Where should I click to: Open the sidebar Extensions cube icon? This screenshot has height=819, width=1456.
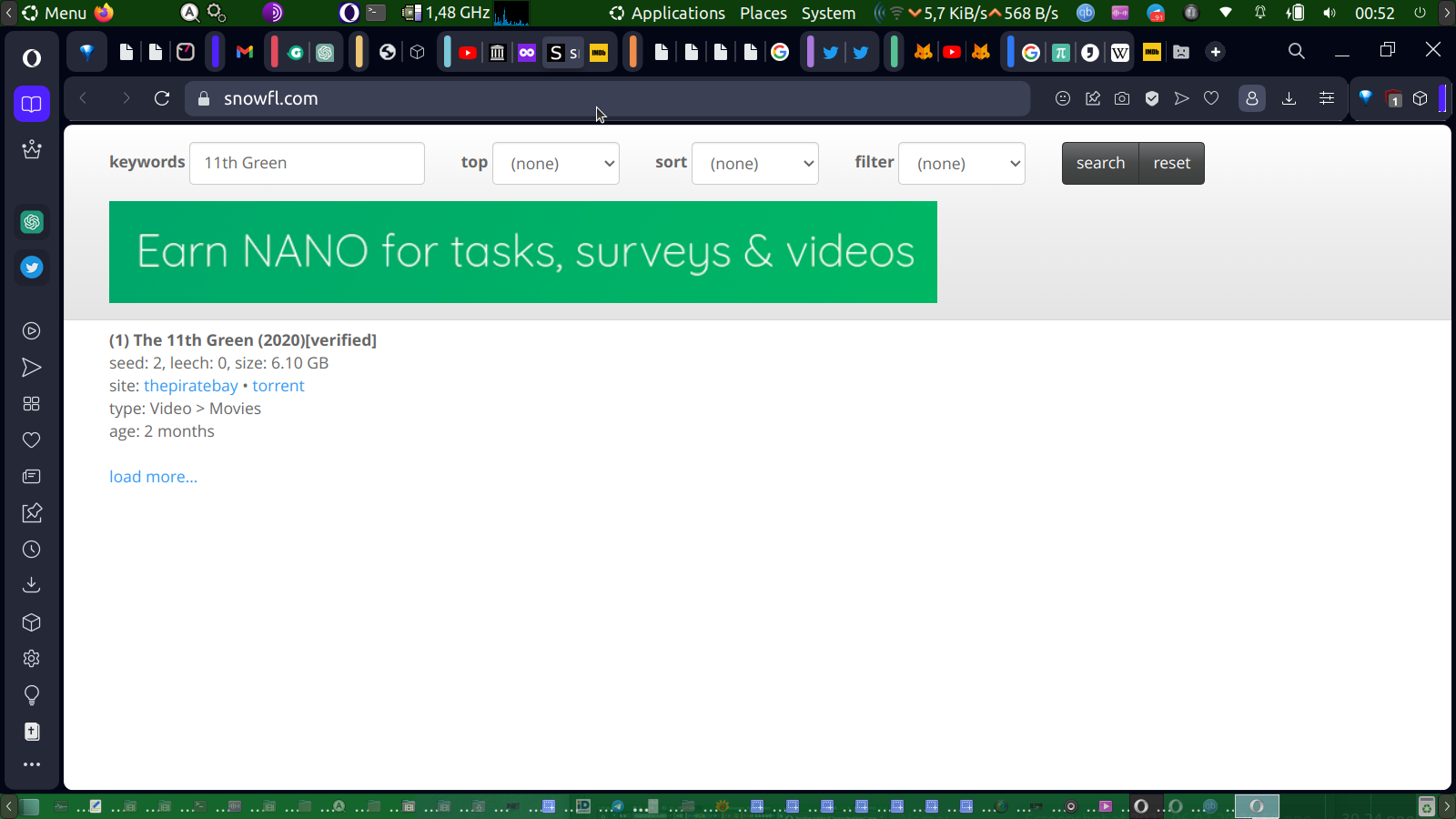pos(32,622)
